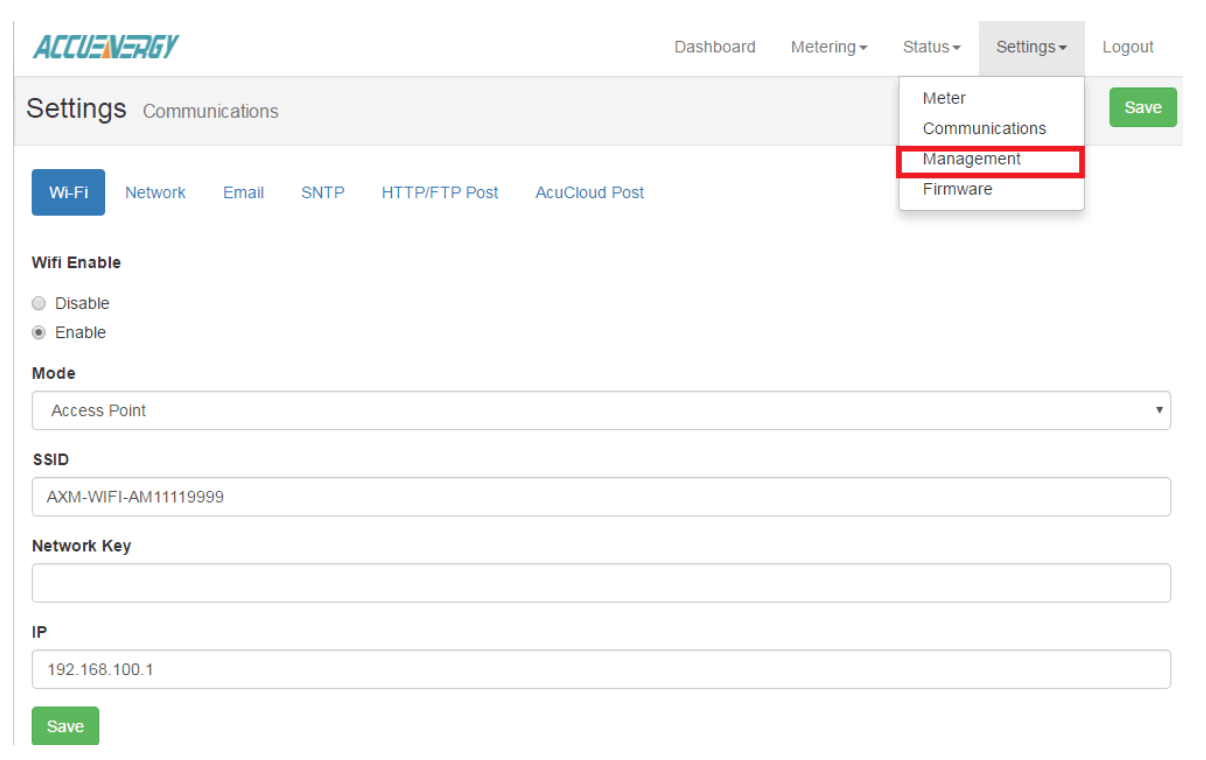Open the Mode Access Point dropdown
The height and width of the screenshot is (760, 1206).
tap(601, 410)
